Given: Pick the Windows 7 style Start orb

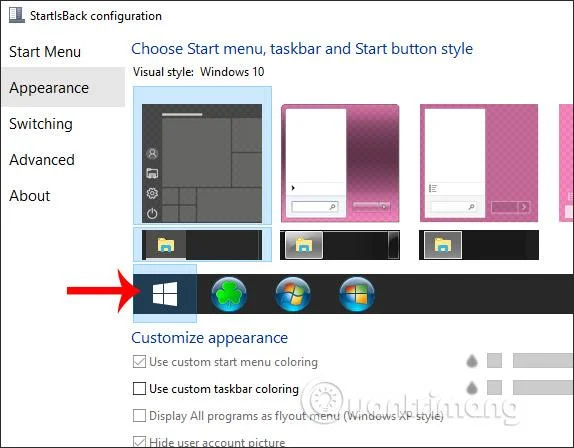Looking at the screenshot, I should 293,294.
